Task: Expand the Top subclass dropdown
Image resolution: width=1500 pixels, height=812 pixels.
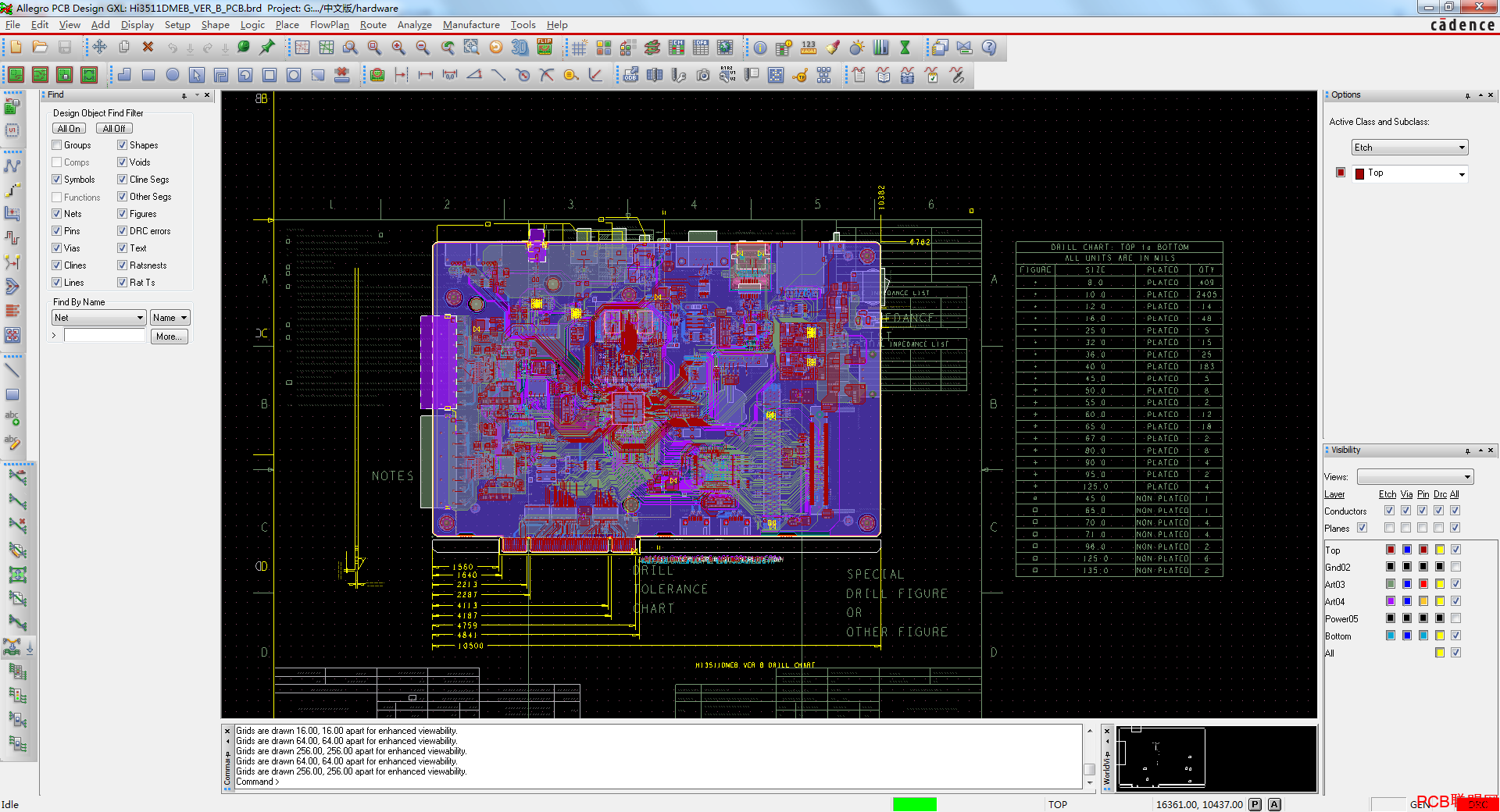Action: pos(1410,173)
